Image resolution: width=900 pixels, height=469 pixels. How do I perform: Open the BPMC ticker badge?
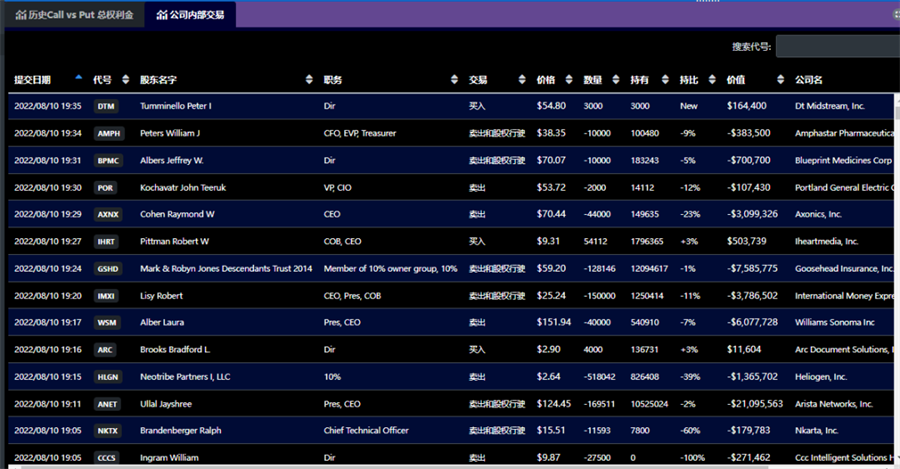point(108,161)
